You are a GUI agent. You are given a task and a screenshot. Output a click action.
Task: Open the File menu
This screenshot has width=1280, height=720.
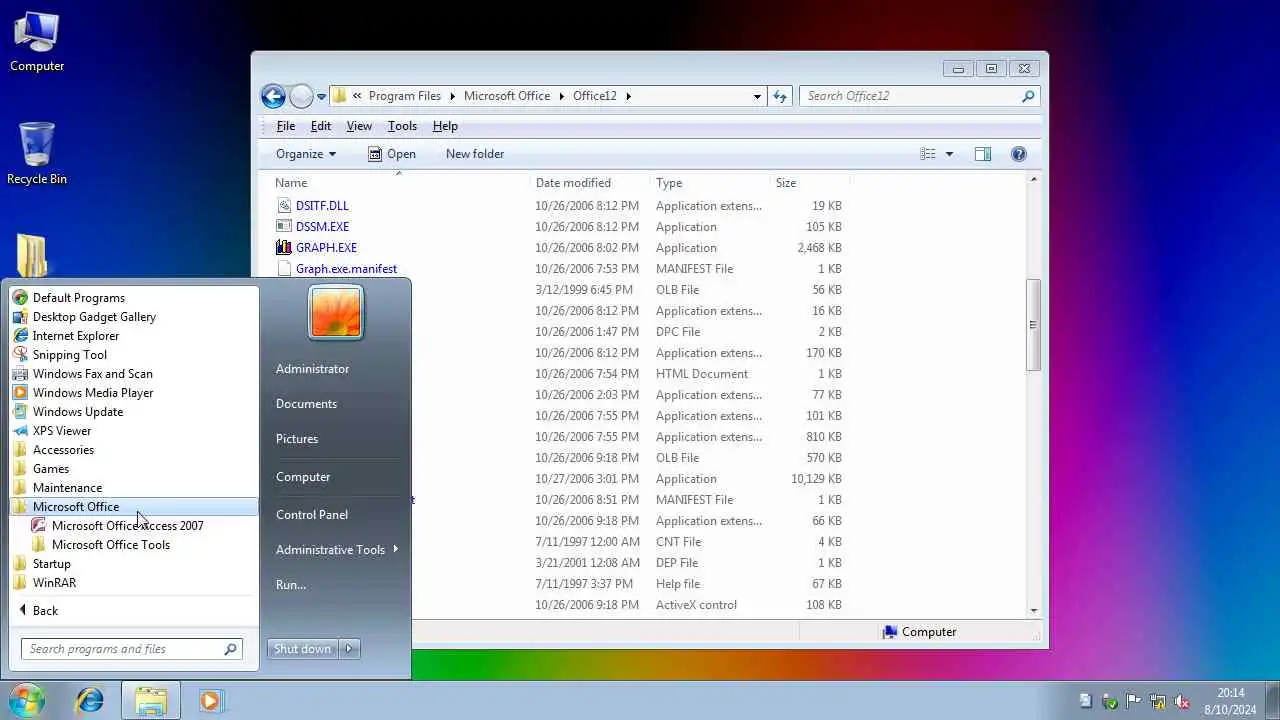(x=286, y=126)
